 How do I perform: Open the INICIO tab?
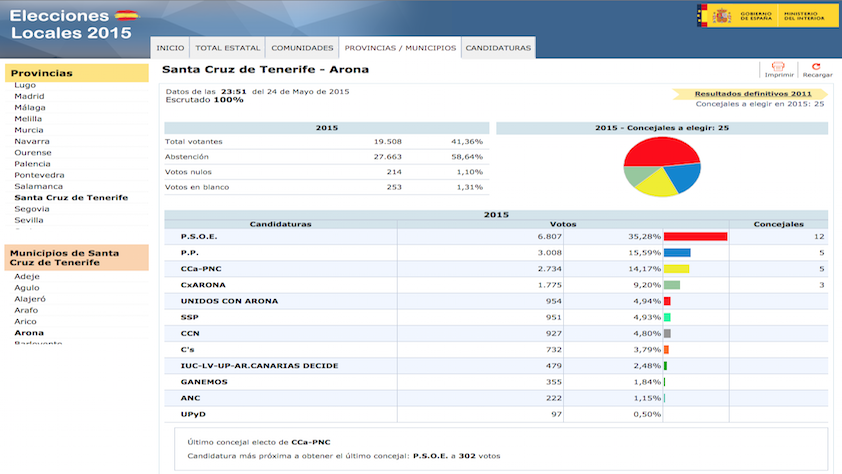pos(170,48)
